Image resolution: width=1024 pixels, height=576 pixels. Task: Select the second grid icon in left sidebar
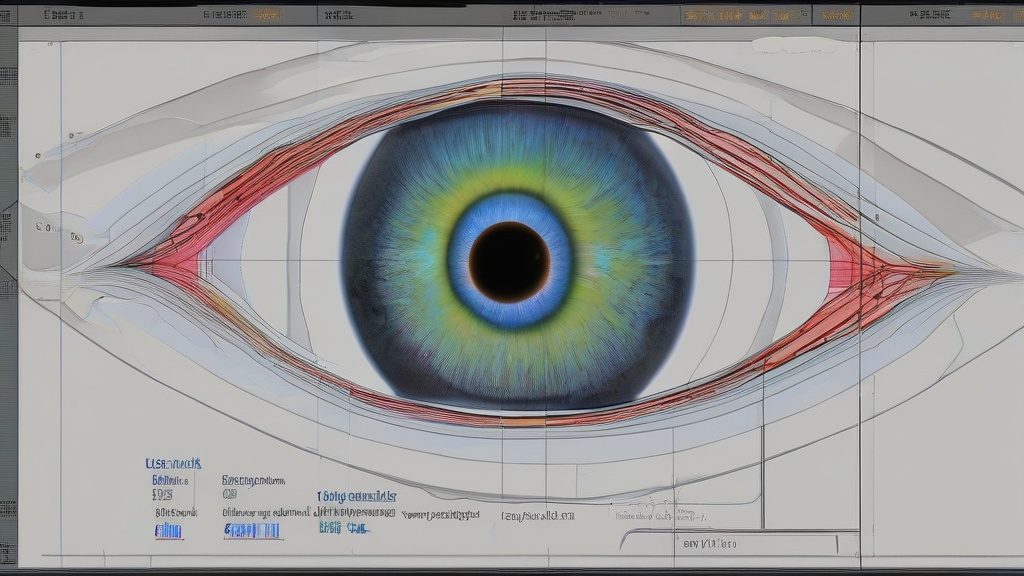8,126
